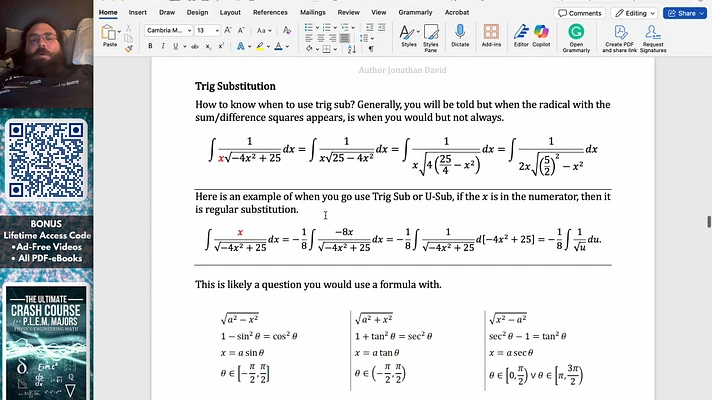This screenshot has width=712, height=400.
Task: Launch the Editor tool
Action: pos(521,36)
